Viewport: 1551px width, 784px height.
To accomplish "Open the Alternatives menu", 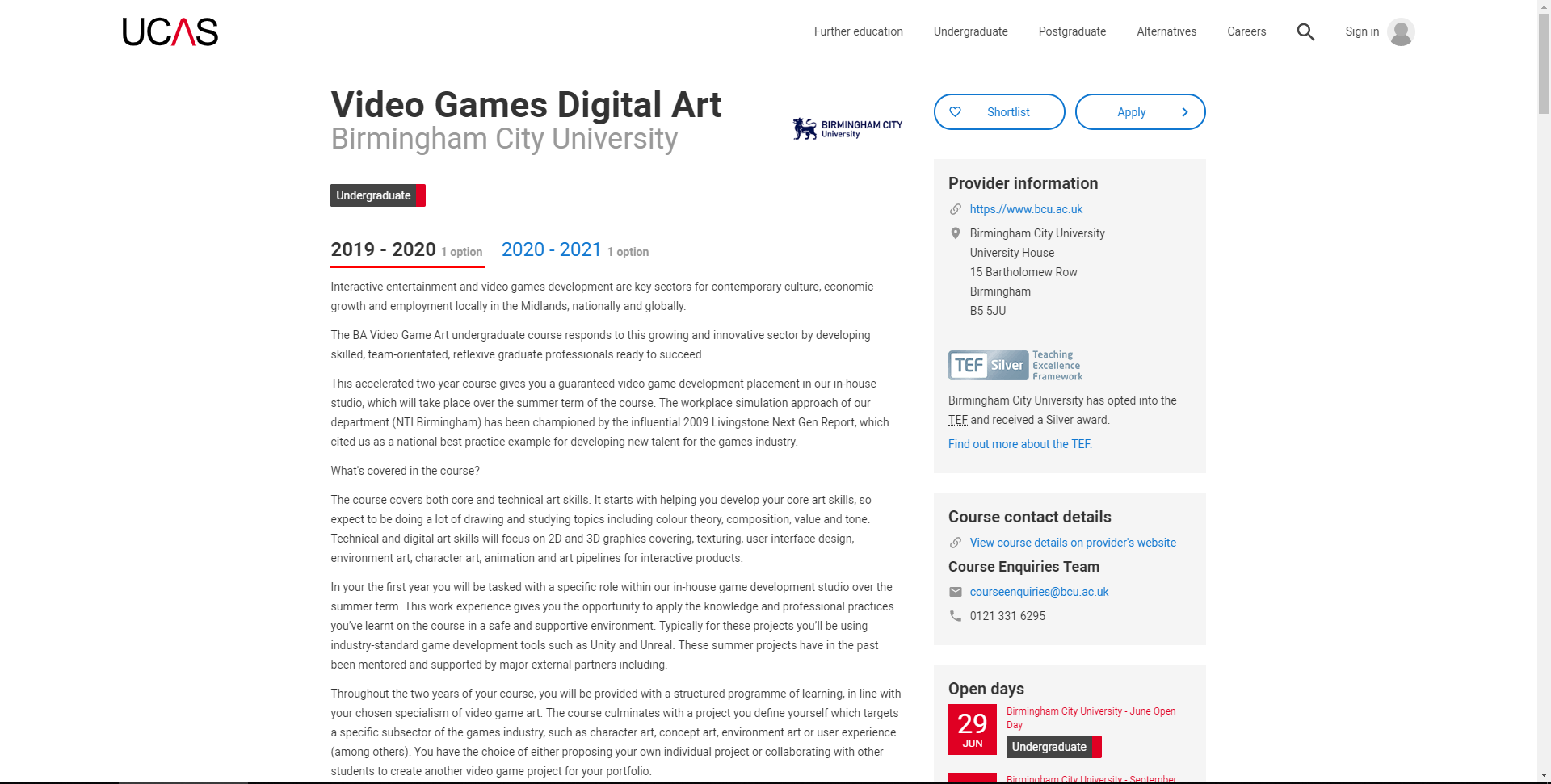I will tap(1166, 31).
